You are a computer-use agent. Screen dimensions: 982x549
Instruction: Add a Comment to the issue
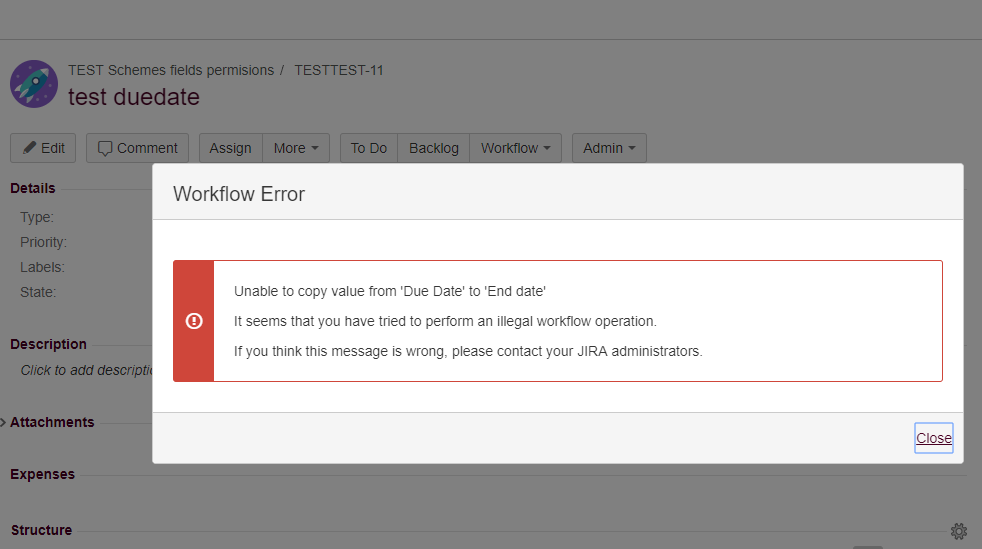click(137, 148)
